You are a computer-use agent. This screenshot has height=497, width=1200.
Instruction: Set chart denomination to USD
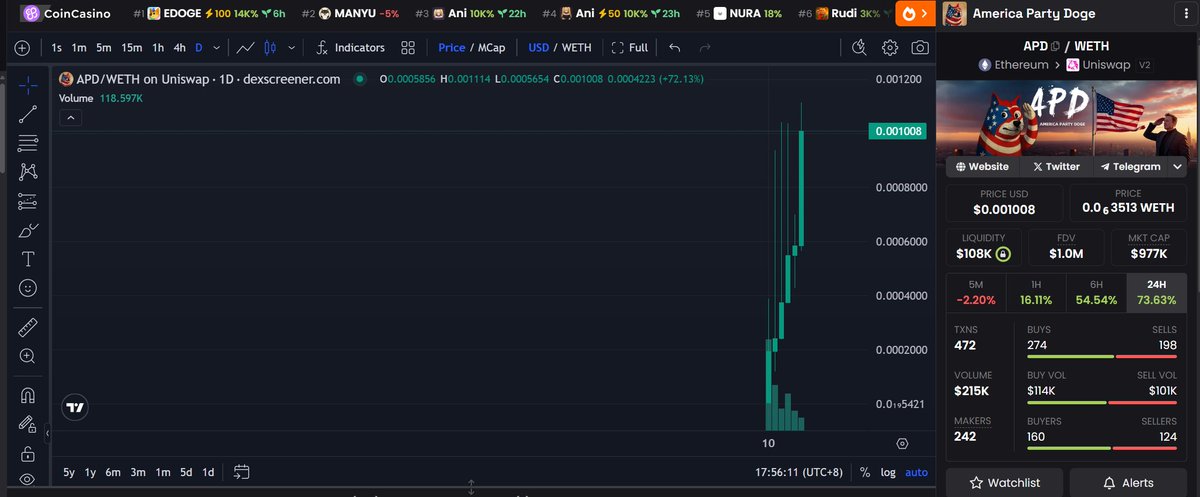point(539,47)
